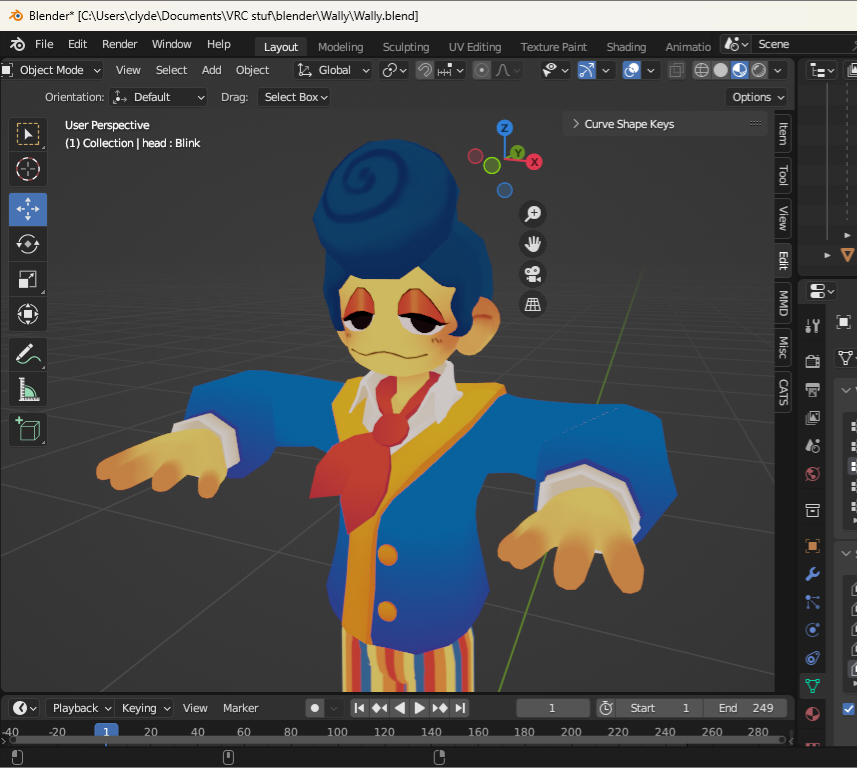Image resolution: width=857 pixels, height=768 pixels.
Task: Select the Move tool in the toolbar
Action: (x=28, y=209)
